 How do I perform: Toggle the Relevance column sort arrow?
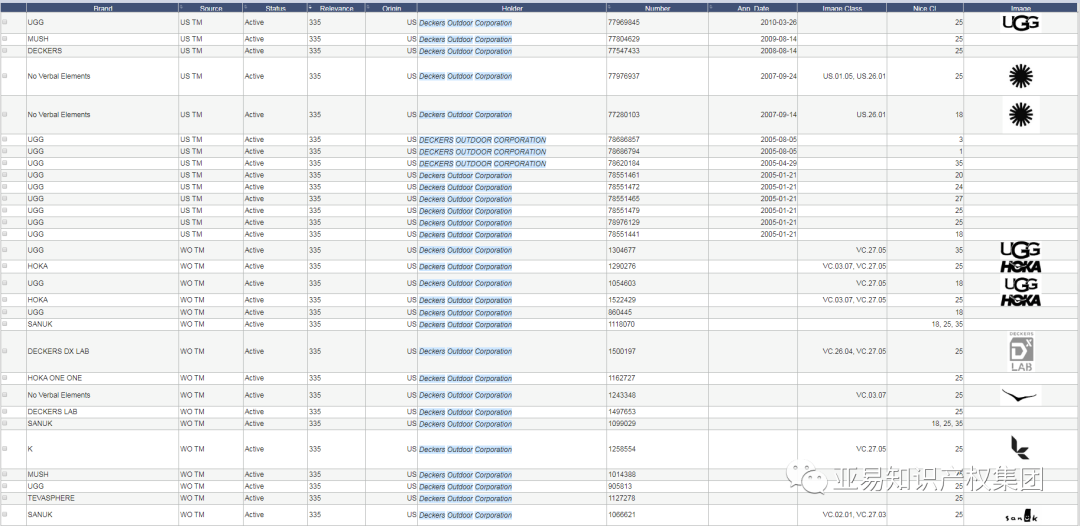click(x=311, y=8)
